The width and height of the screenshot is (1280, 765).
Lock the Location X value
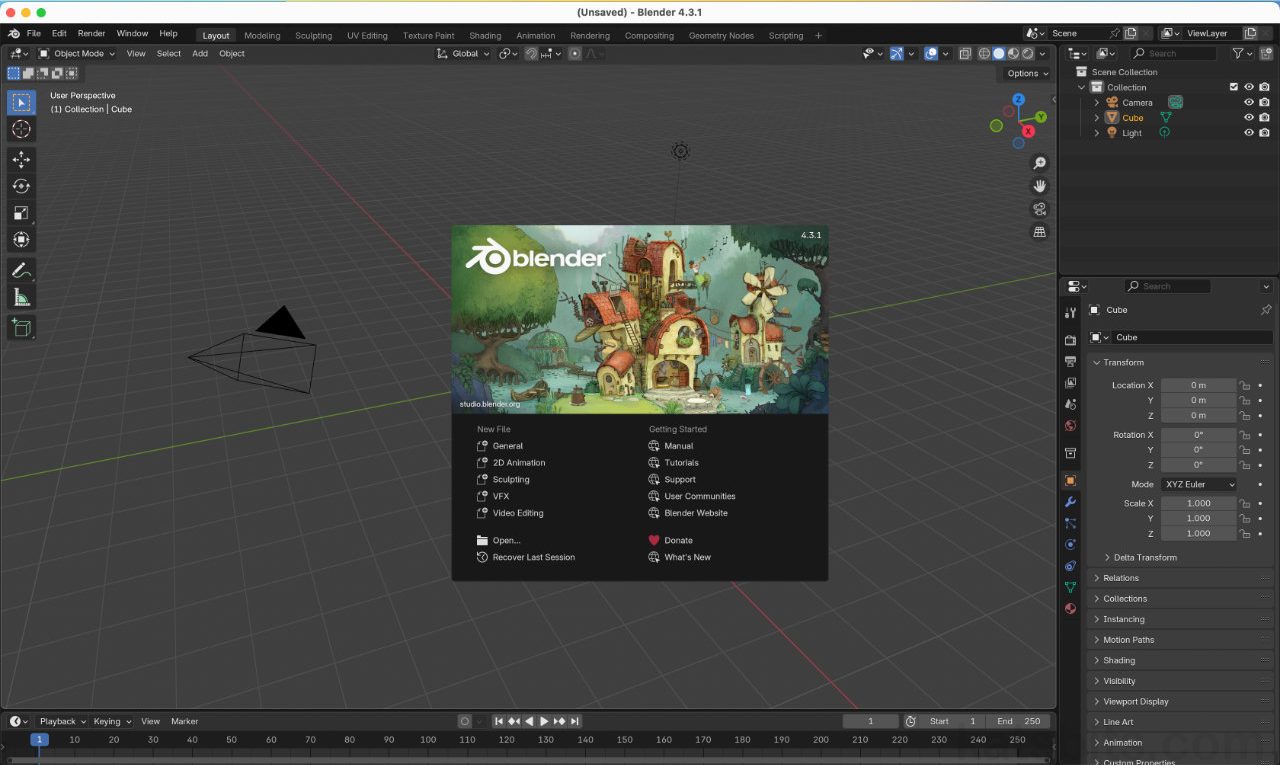pos(1245,385)
